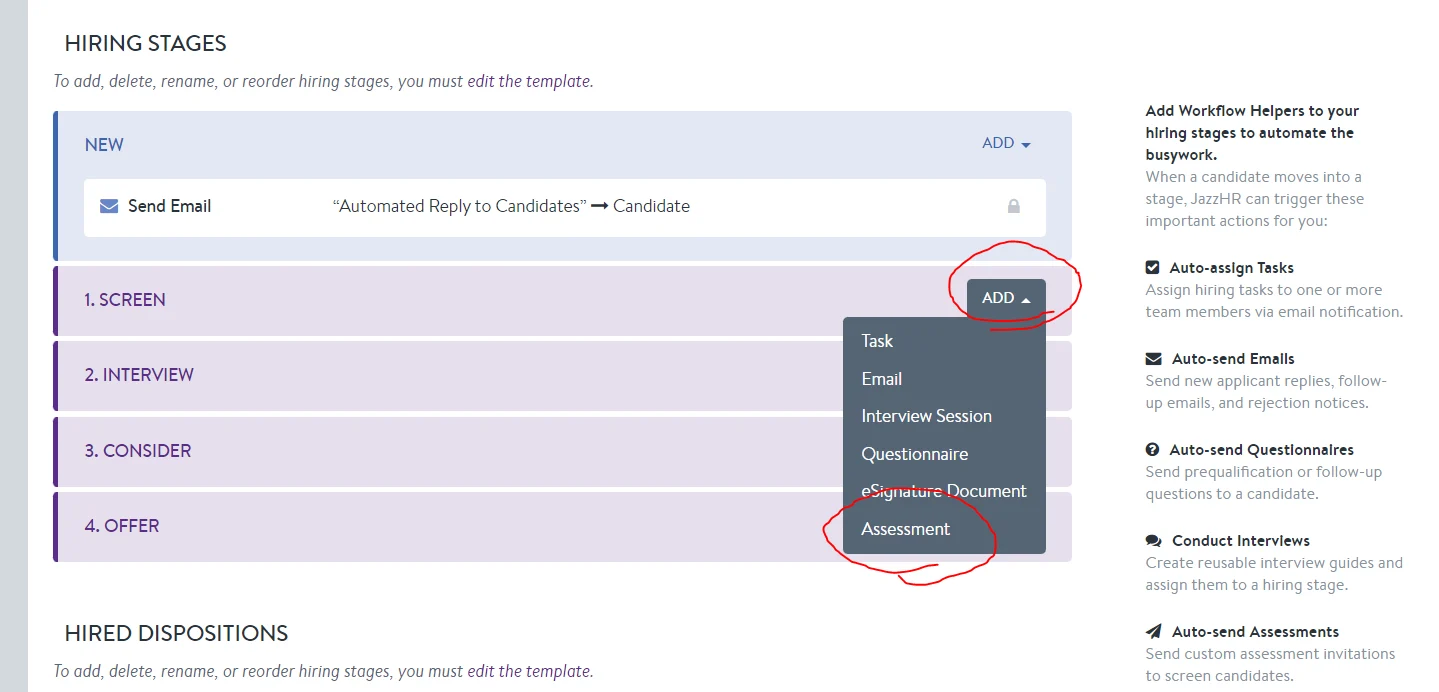Screen dimensions: 1439x692
Task: Choose Email from the ADD menu
Action: [944, 379]
